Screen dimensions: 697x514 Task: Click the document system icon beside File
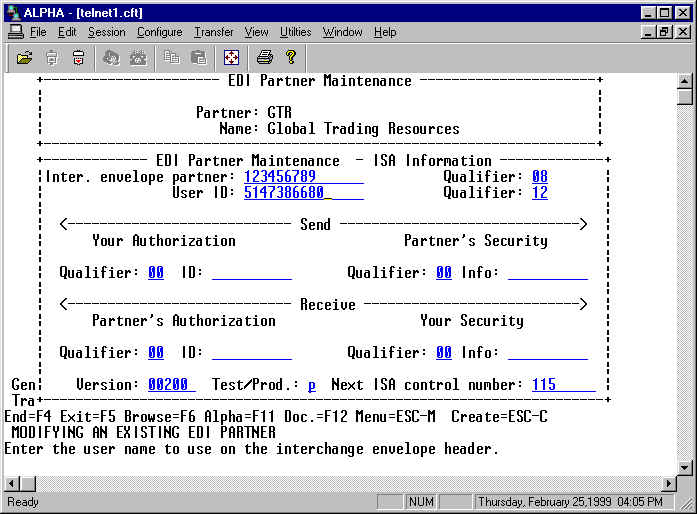coord(15,32)
